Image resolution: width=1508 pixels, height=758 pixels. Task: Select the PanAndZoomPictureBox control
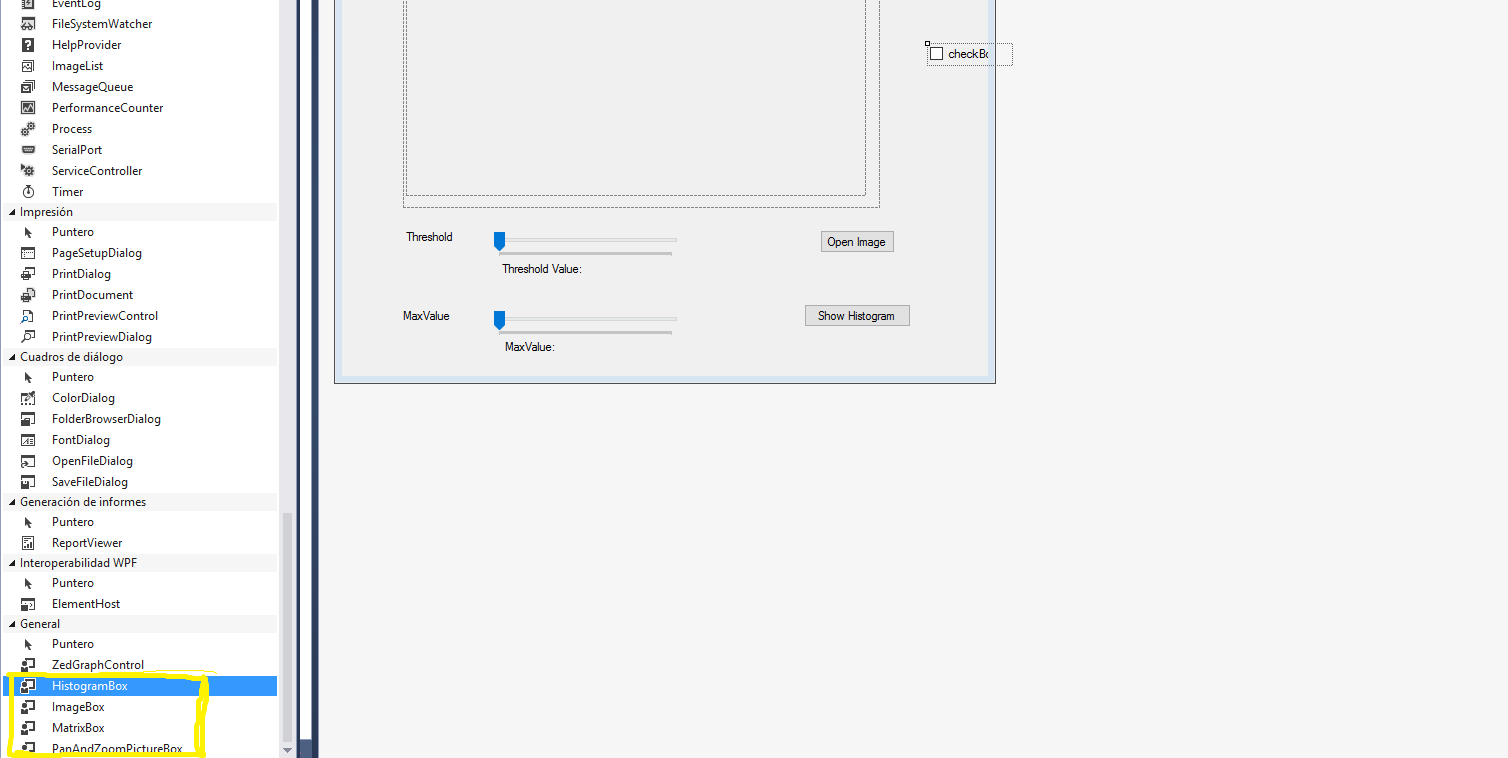117,748
